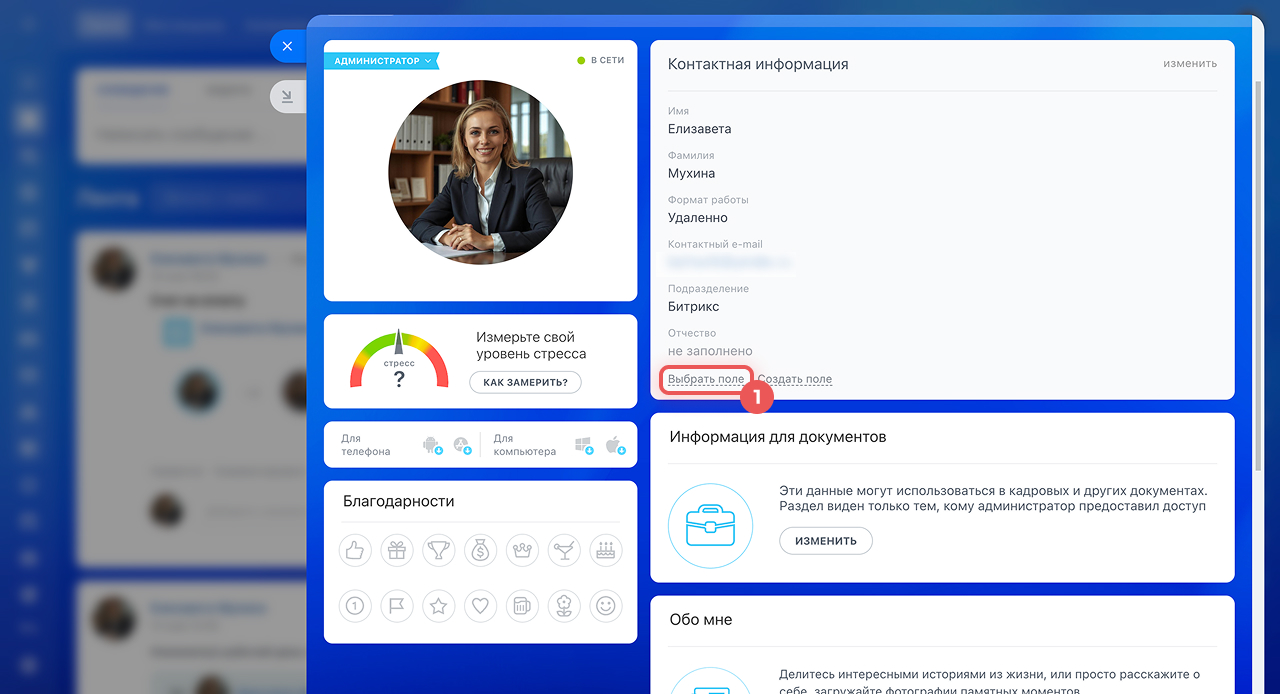Click the Для компьютера label
This screenshot has height=694, width=1280.
(x=524, y=445)
